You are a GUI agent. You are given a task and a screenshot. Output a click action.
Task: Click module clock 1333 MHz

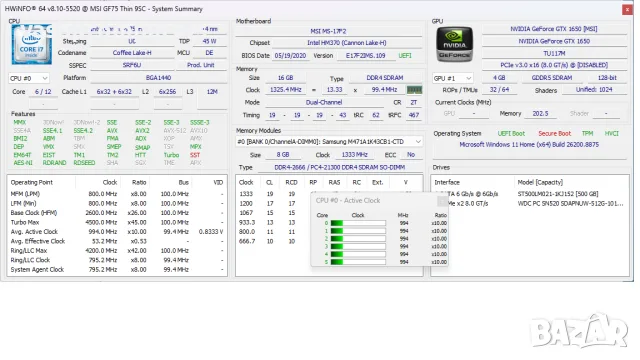pyautogui.click(x=354, y=155)
